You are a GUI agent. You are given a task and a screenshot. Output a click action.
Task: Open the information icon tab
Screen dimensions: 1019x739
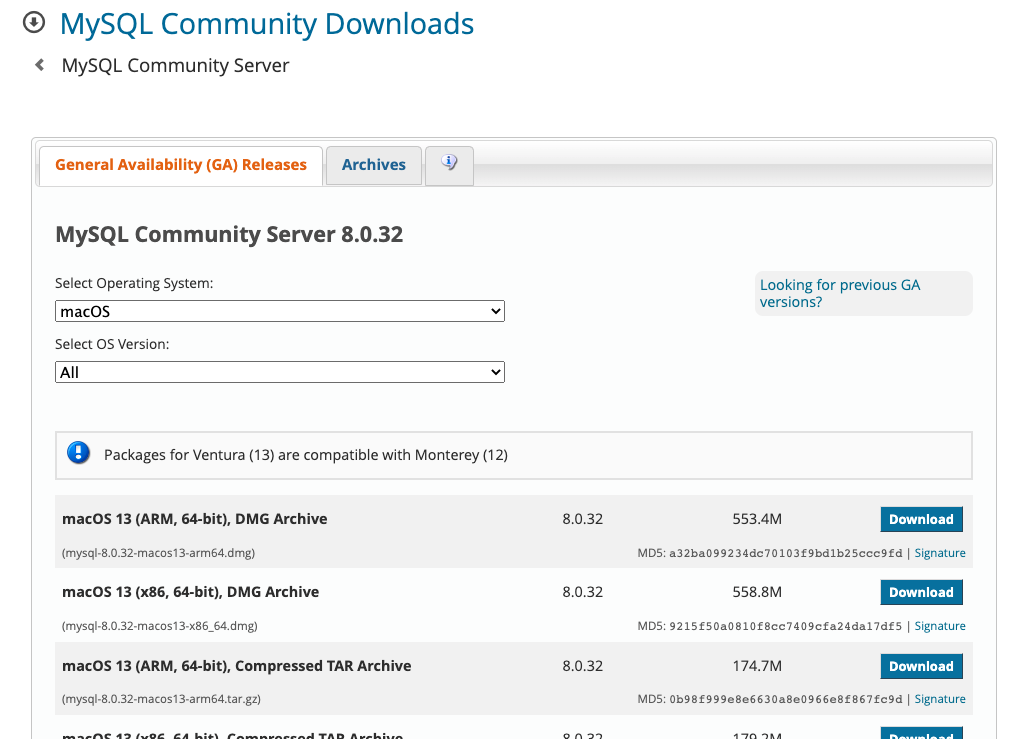(x=449, y=166)
